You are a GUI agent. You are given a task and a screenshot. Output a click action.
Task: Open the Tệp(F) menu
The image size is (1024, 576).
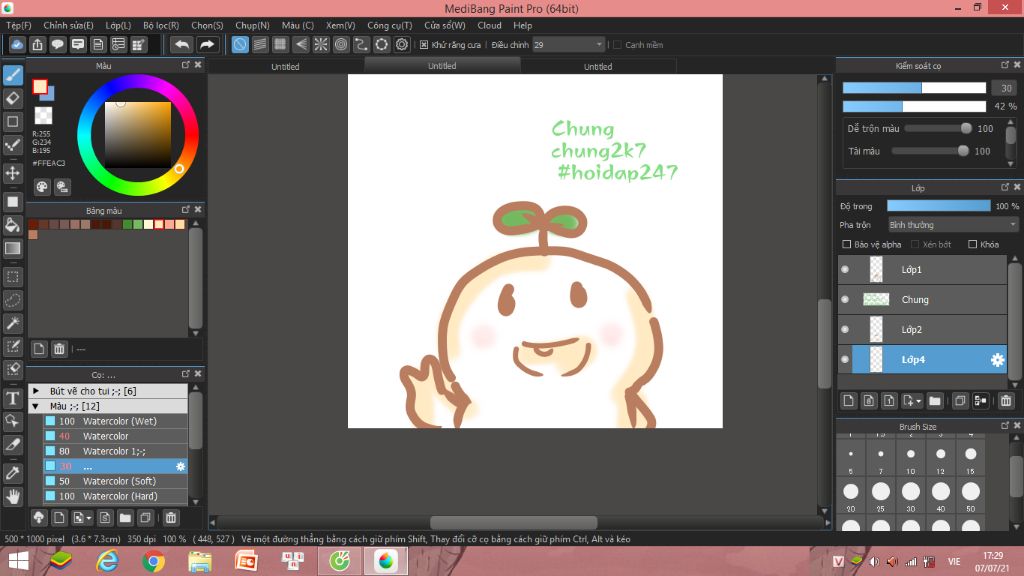(19, 25)
